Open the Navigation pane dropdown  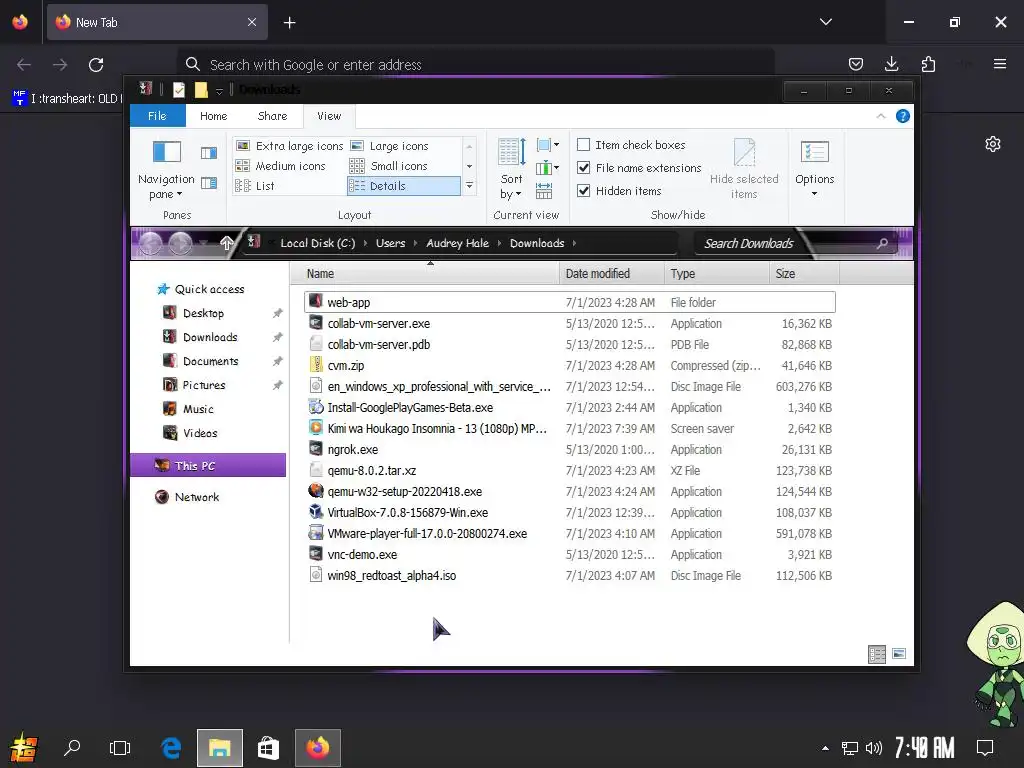point(166,170)
